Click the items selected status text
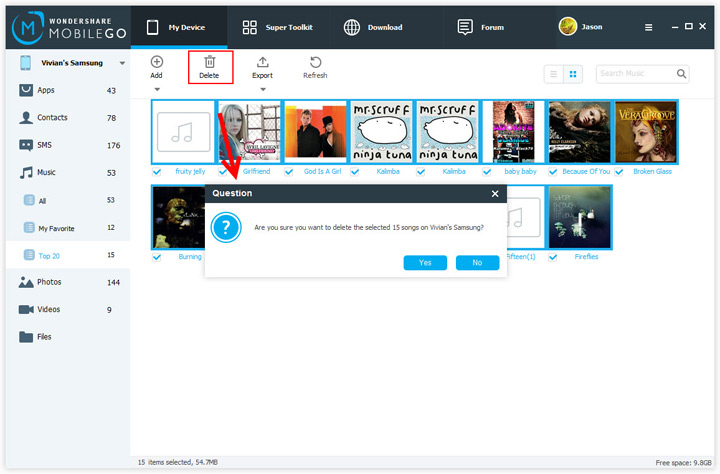Image resolution: width=720 pixels, height=474 pixels. [x=178, y=463]
